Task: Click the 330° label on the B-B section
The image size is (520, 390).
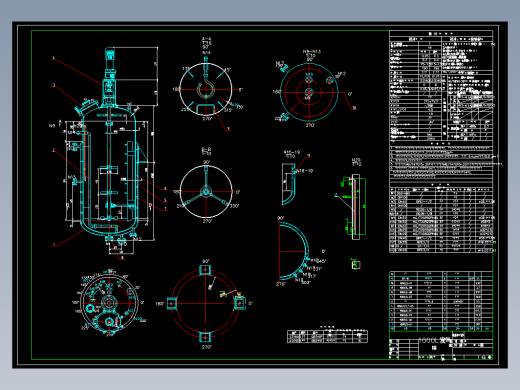Action: (x=234, y=206)
